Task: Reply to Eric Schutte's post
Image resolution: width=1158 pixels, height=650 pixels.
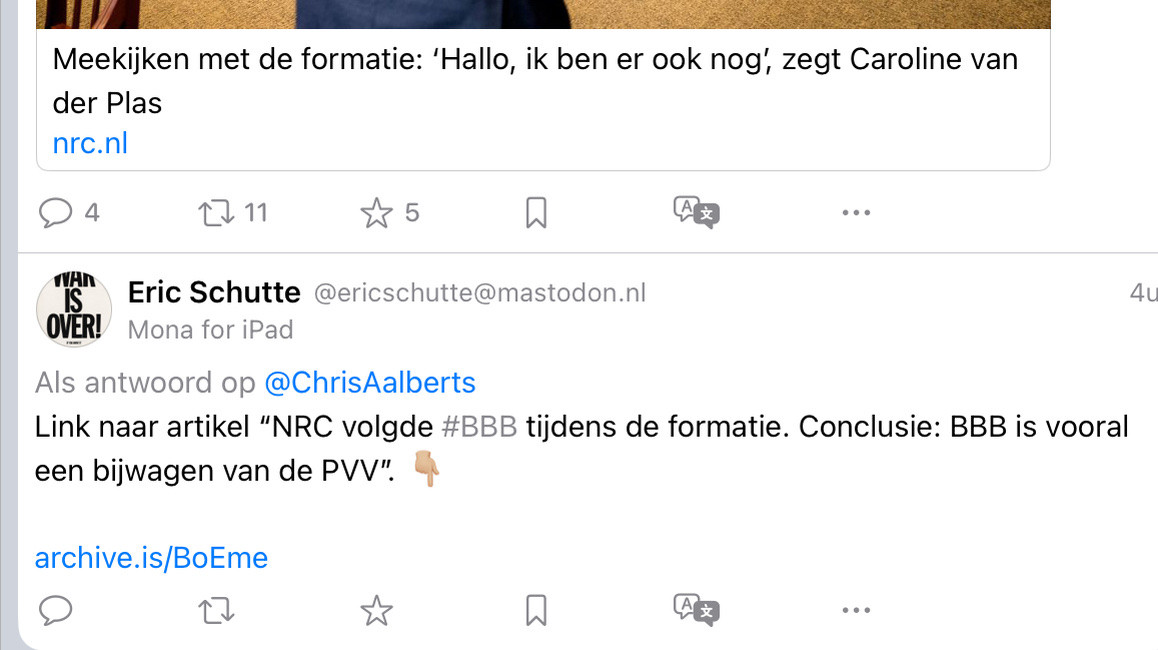Action: pyautogui.click(x=55, y=610)
